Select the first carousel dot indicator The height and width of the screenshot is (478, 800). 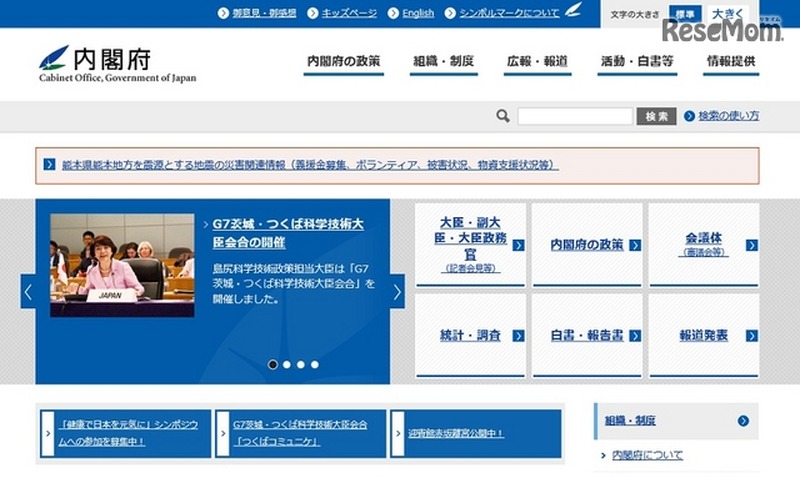click(x=273, y=365)
